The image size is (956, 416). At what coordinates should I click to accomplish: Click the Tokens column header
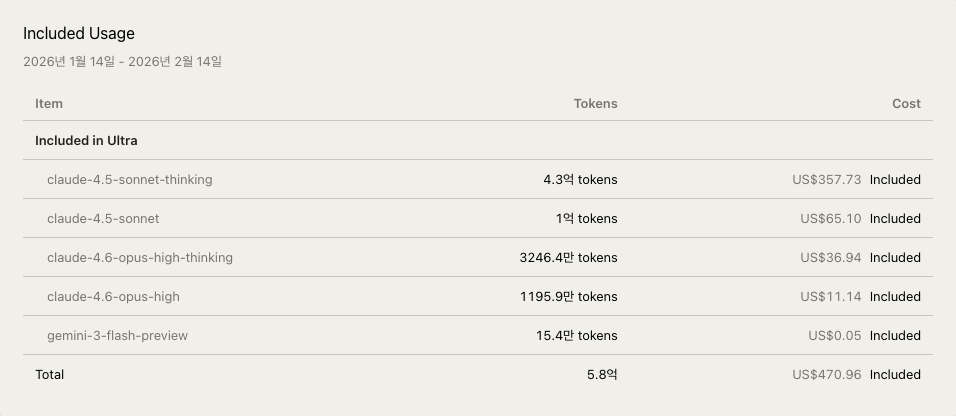point(595,104)
